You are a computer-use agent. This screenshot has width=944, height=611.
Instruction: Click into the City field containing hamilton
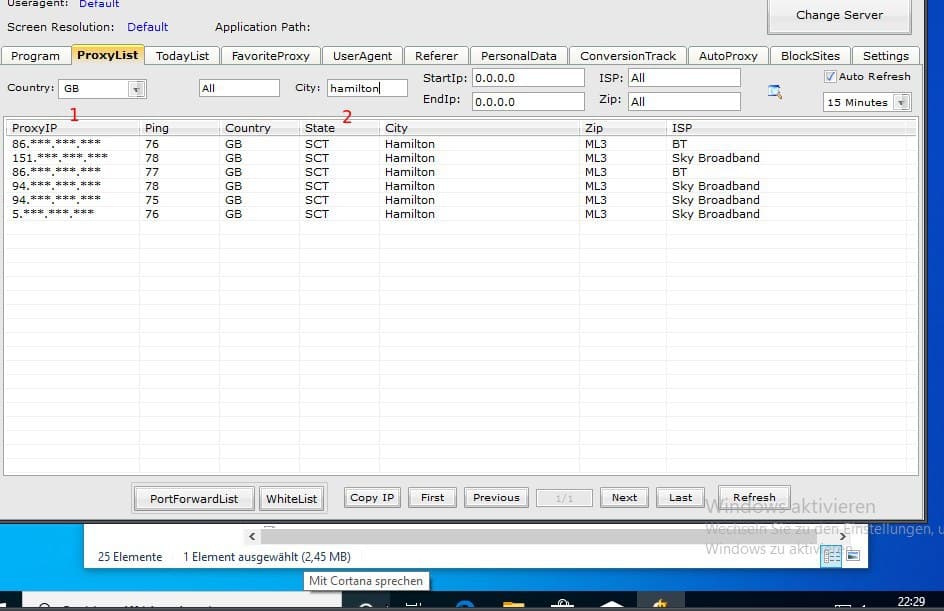366,88
